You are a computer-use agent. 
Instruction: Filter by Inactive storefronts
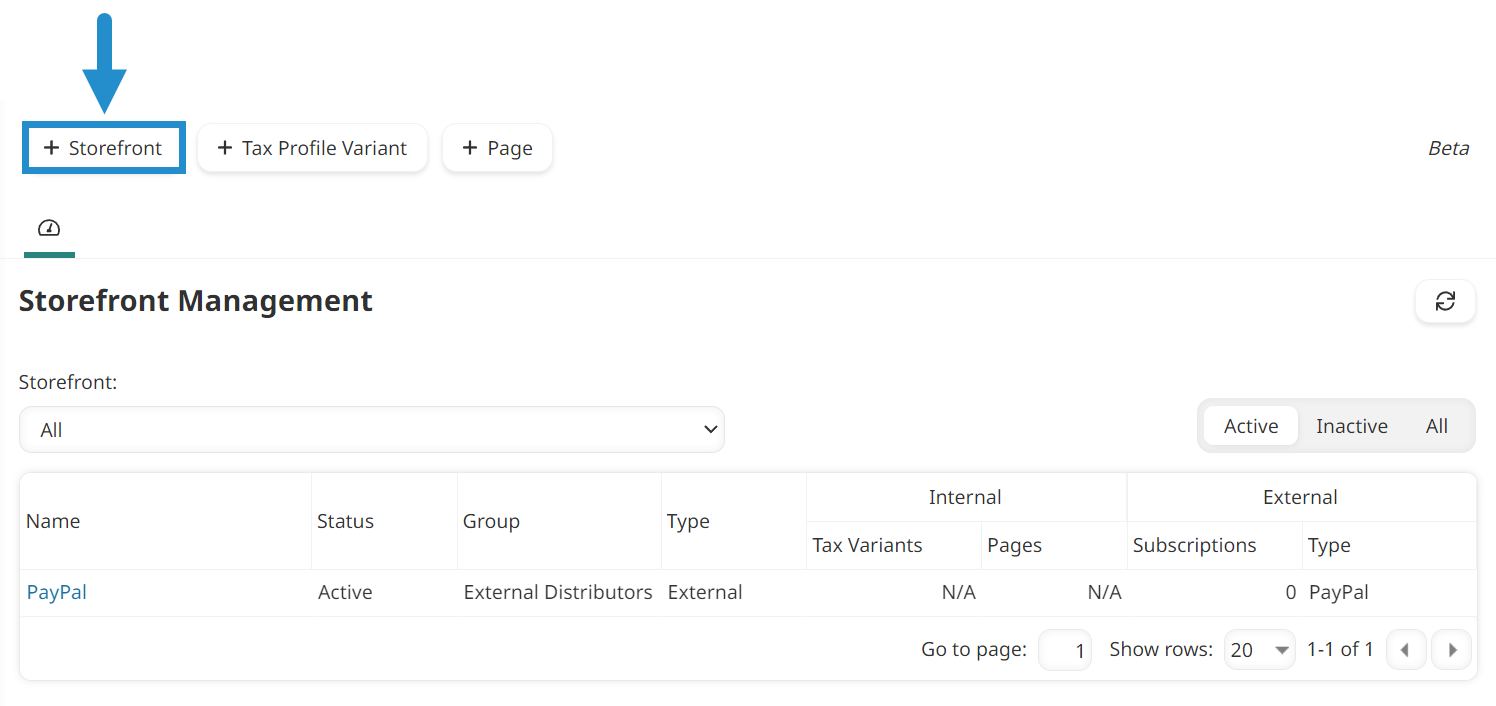[1351, 425]
